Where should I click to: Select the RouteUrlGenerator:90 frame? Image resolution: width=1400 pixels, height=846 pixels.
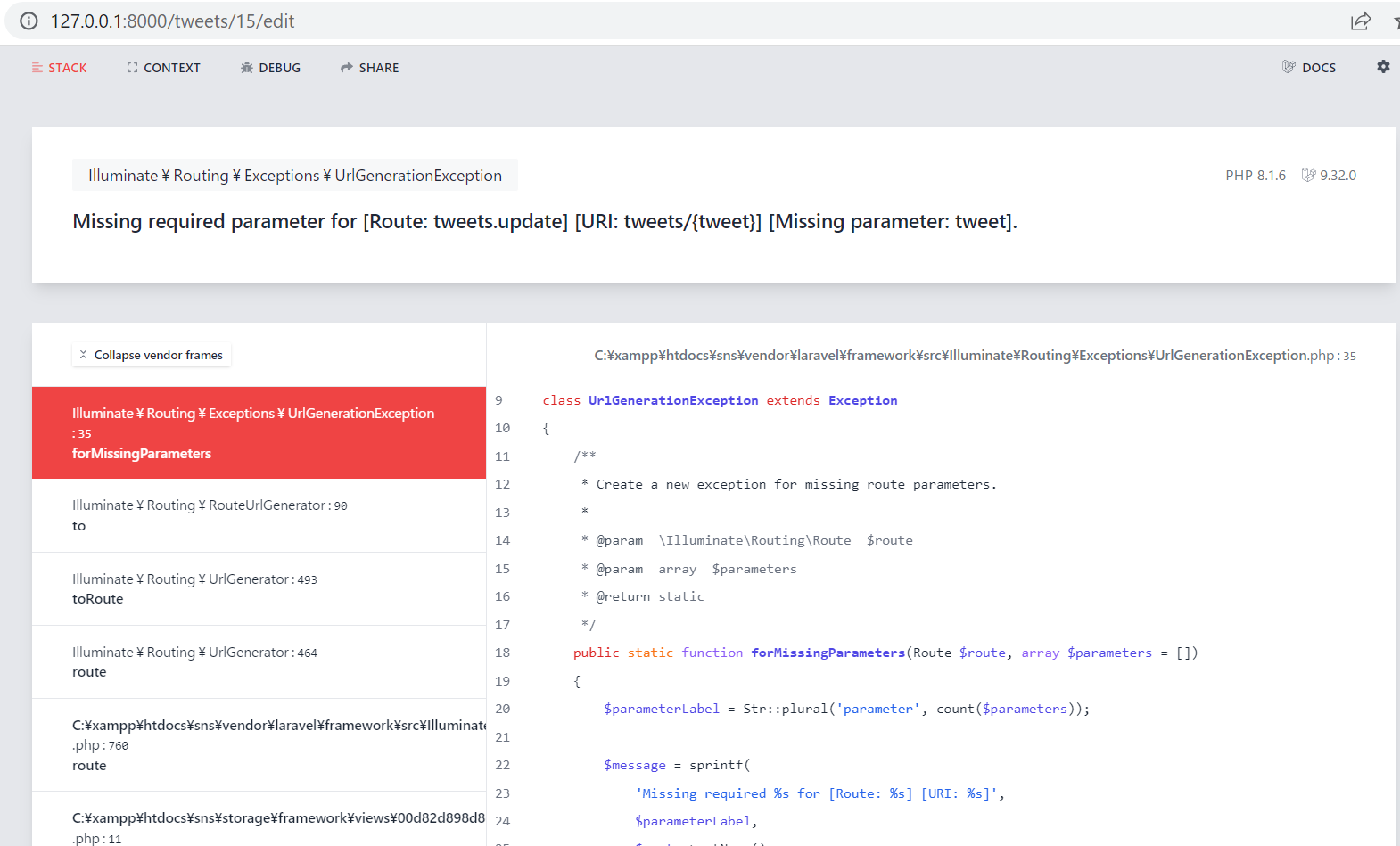(259, 515)
